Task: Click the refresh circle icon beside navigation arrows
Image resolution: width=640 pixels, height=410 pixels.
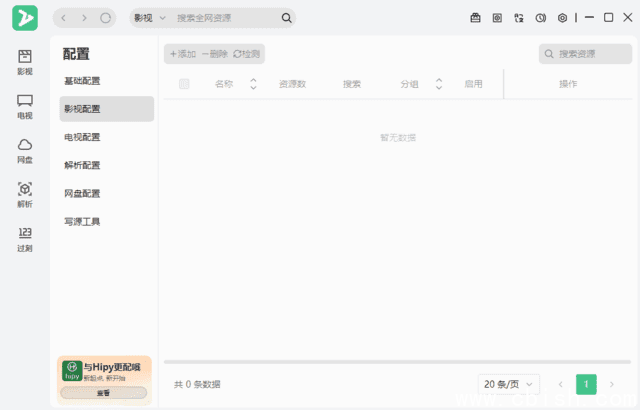Action: pyautogui.click(x=106, y=18)
